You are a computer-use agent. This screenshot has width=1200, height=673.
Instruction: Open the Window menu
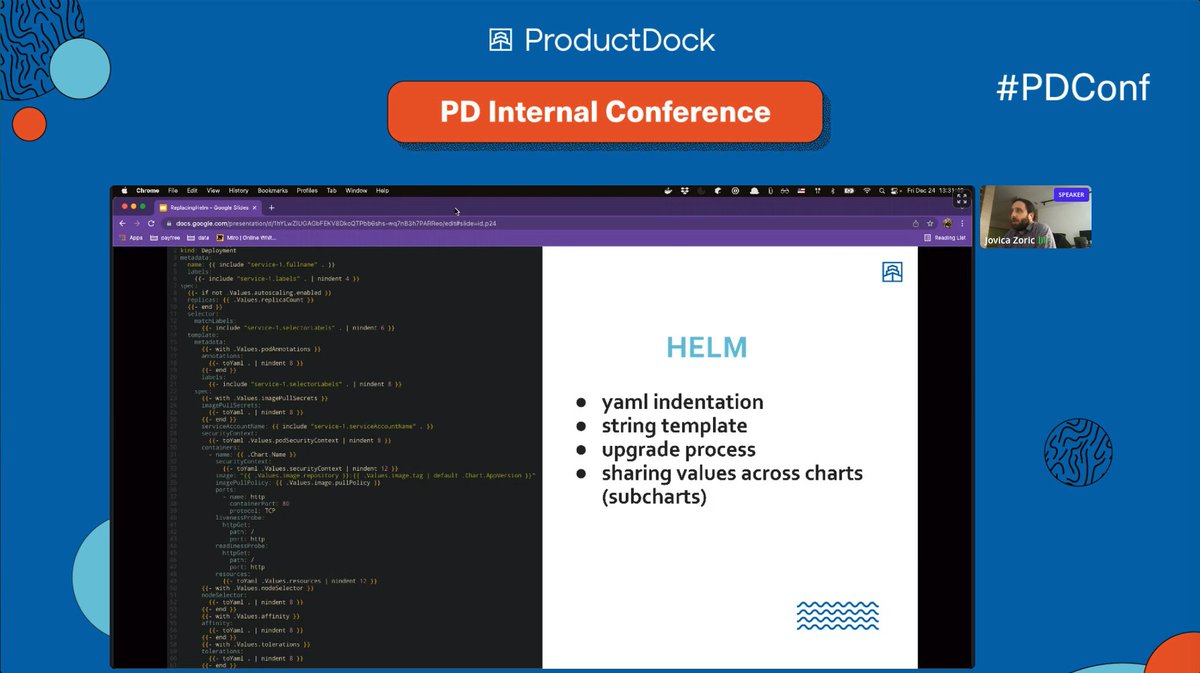click(356, 190)
